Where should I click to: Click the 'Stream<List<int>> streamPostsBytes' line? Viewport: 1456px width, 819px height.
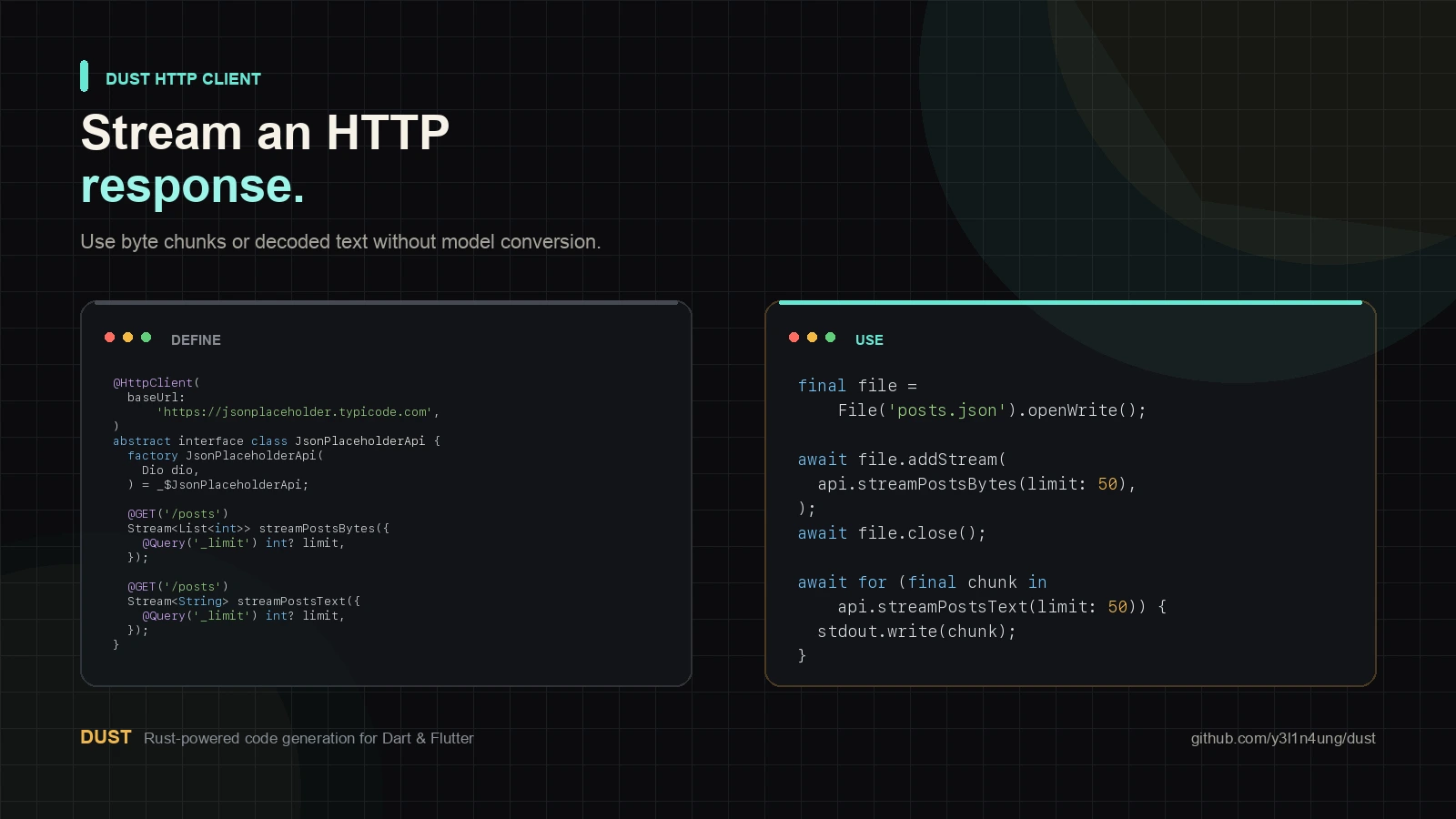tap(258, 529)
